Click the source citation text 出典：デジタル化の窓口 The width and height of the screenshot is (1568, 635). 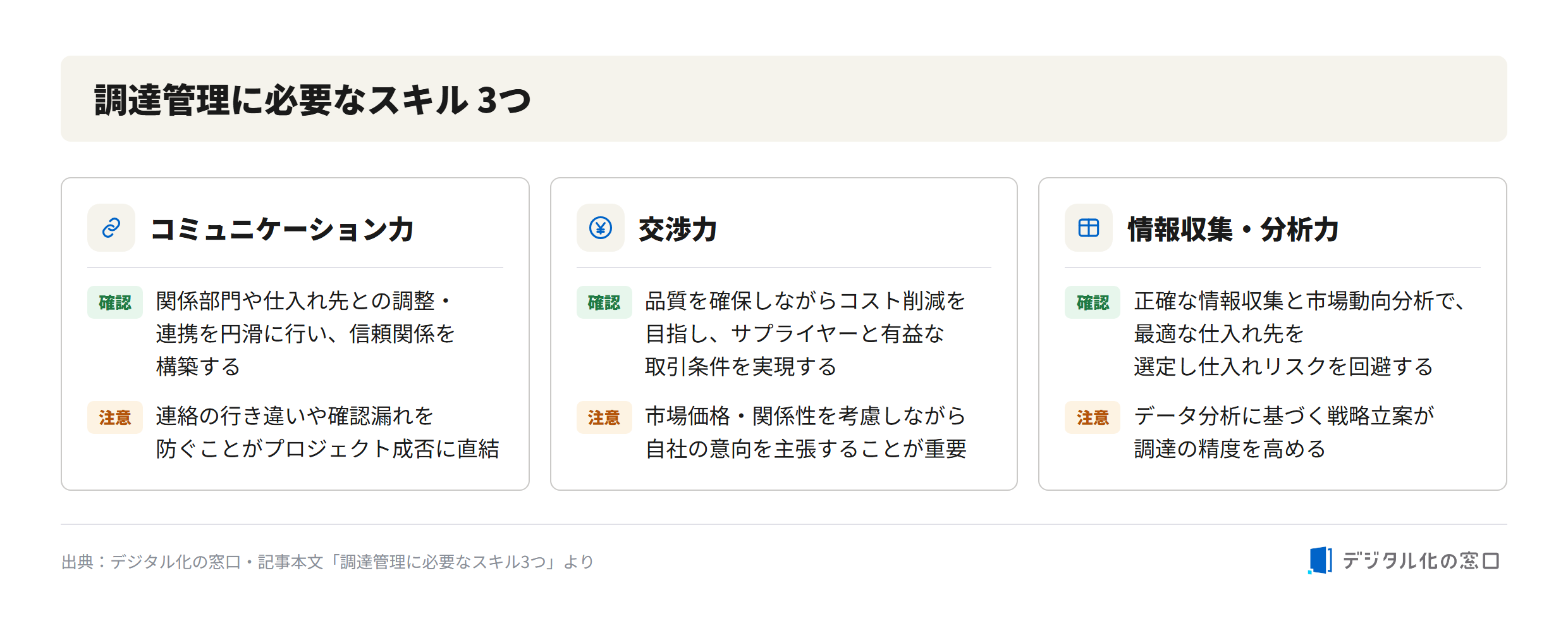tap(151, 562)
